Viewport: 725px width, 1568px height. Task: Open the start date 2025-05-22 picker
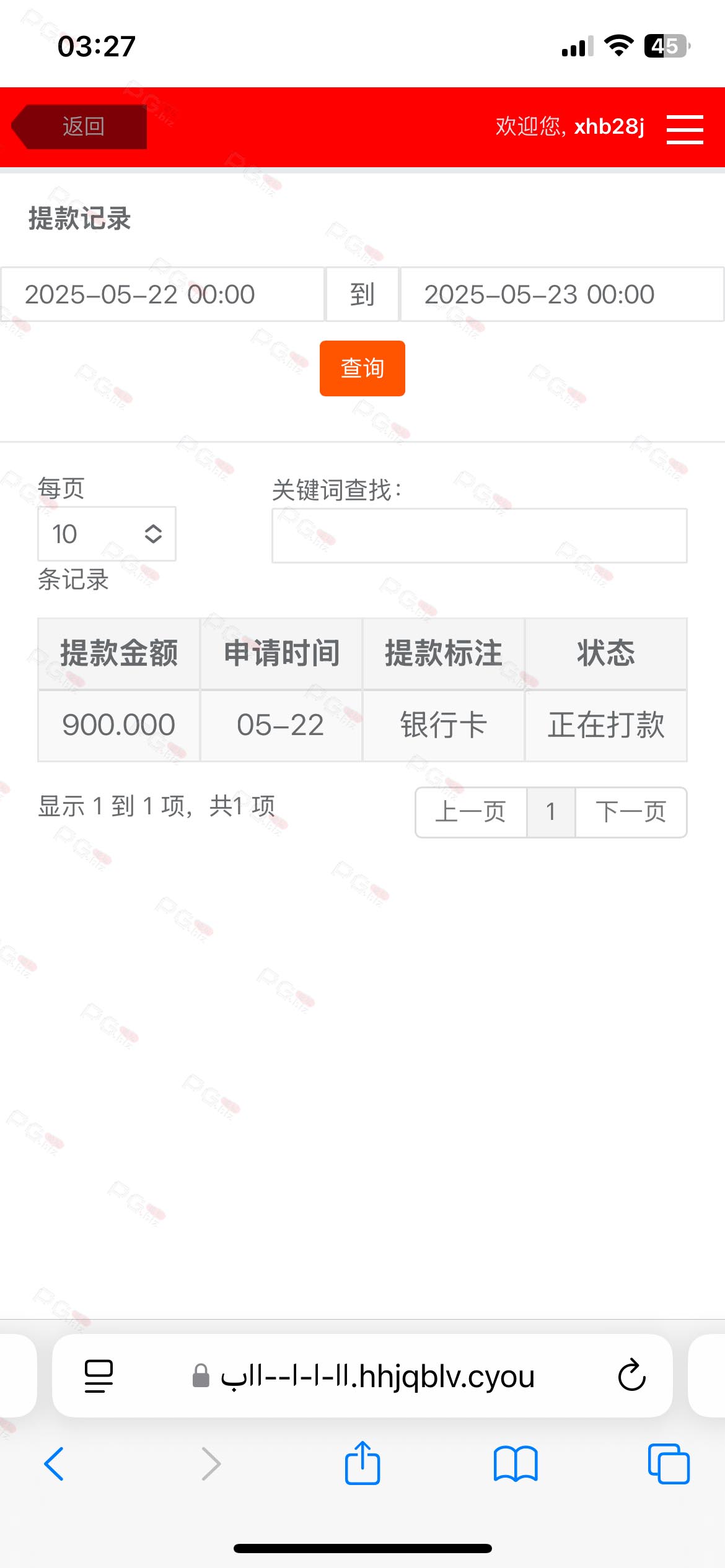(162, 295)
